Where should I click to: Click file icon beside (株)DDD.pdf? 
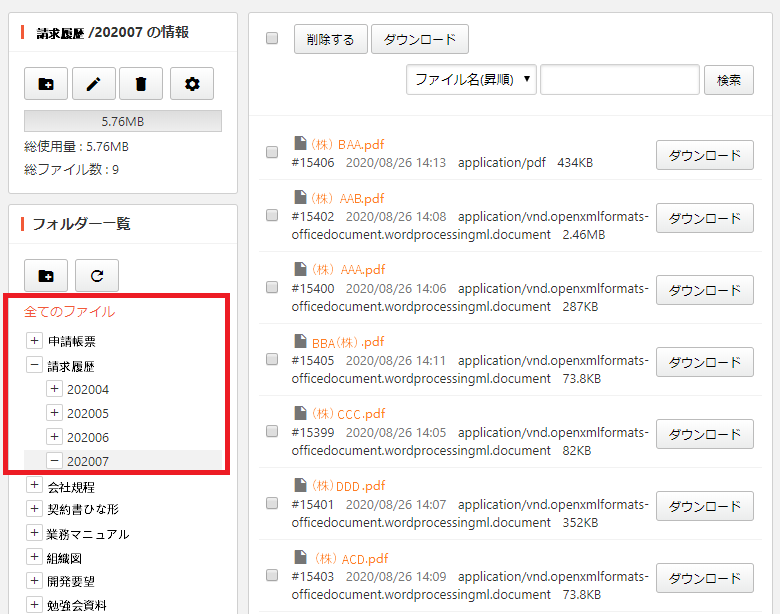point(299,486)
